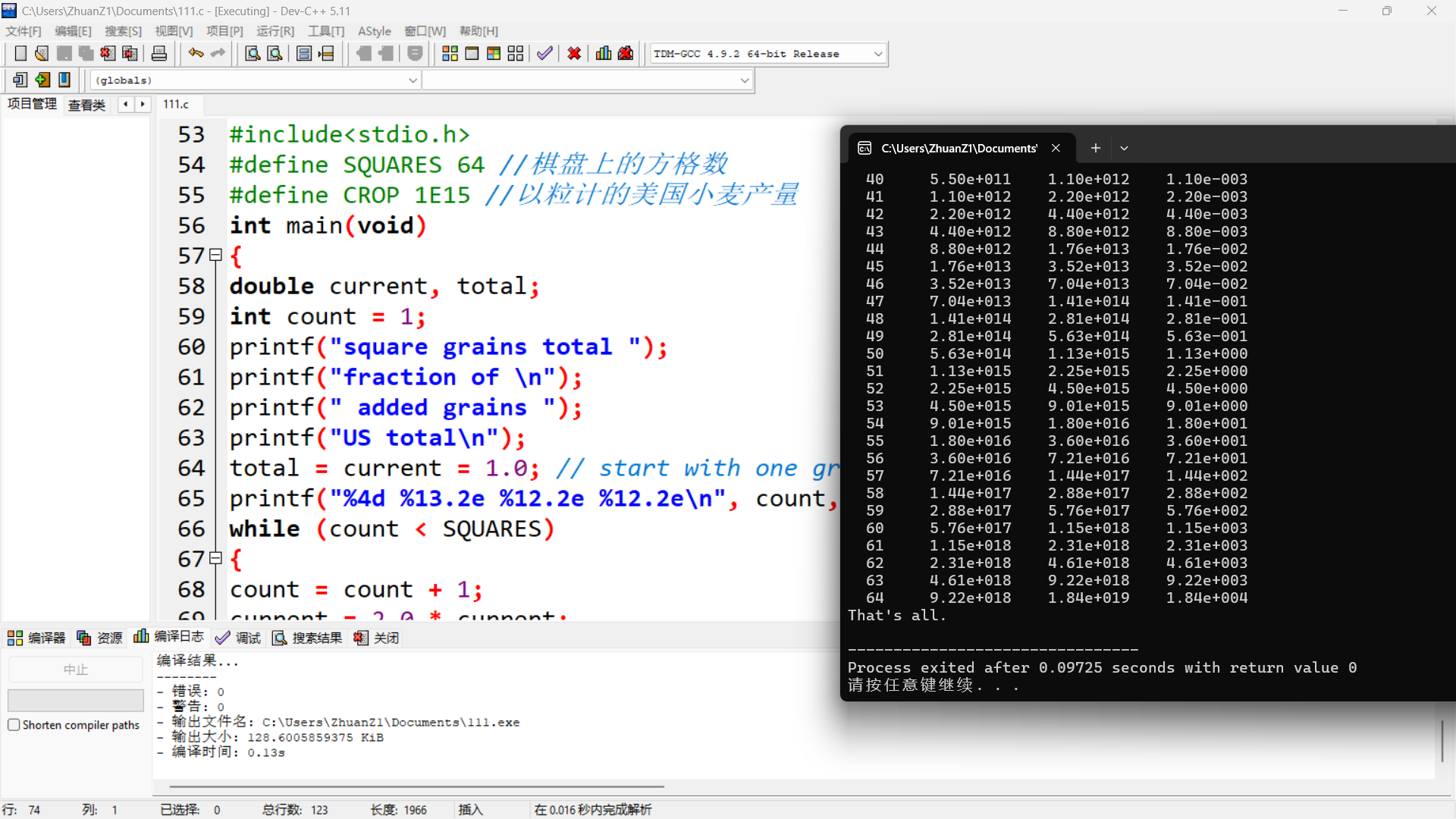
Task: Click the red X stop execution icon
Action: (x=574, y=53)
